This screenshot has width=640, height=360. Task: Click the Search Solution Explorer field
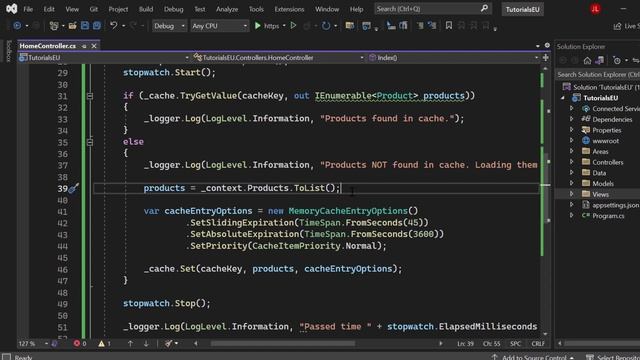point(598,75)
